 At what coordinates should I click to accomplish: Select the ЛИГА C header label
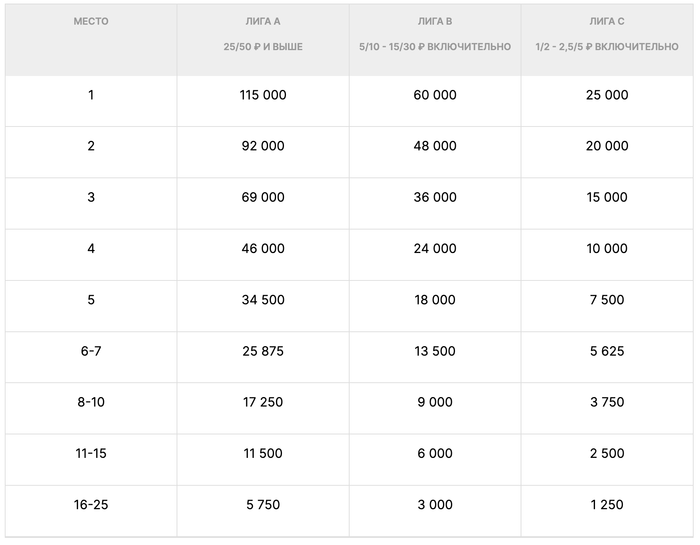coord(607,21)
